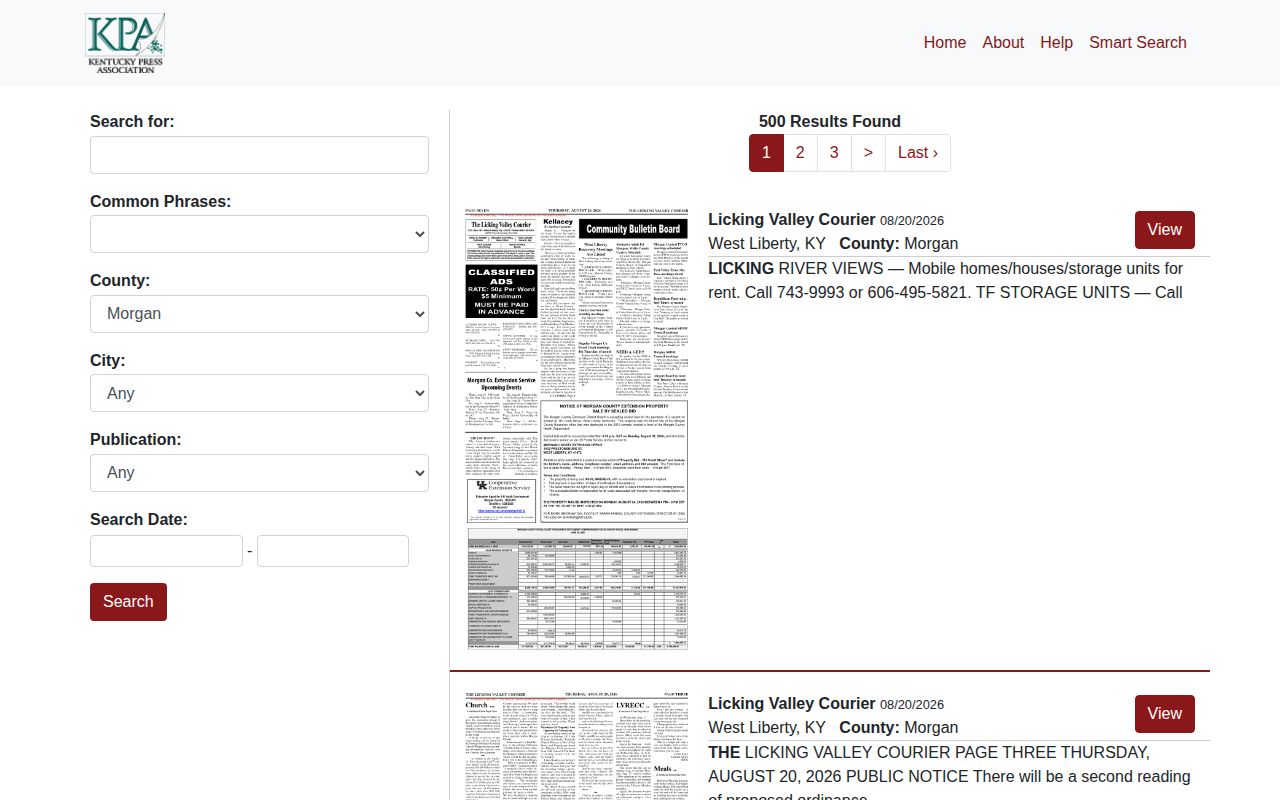
Task: Go to results page 3
Action: 834,153
